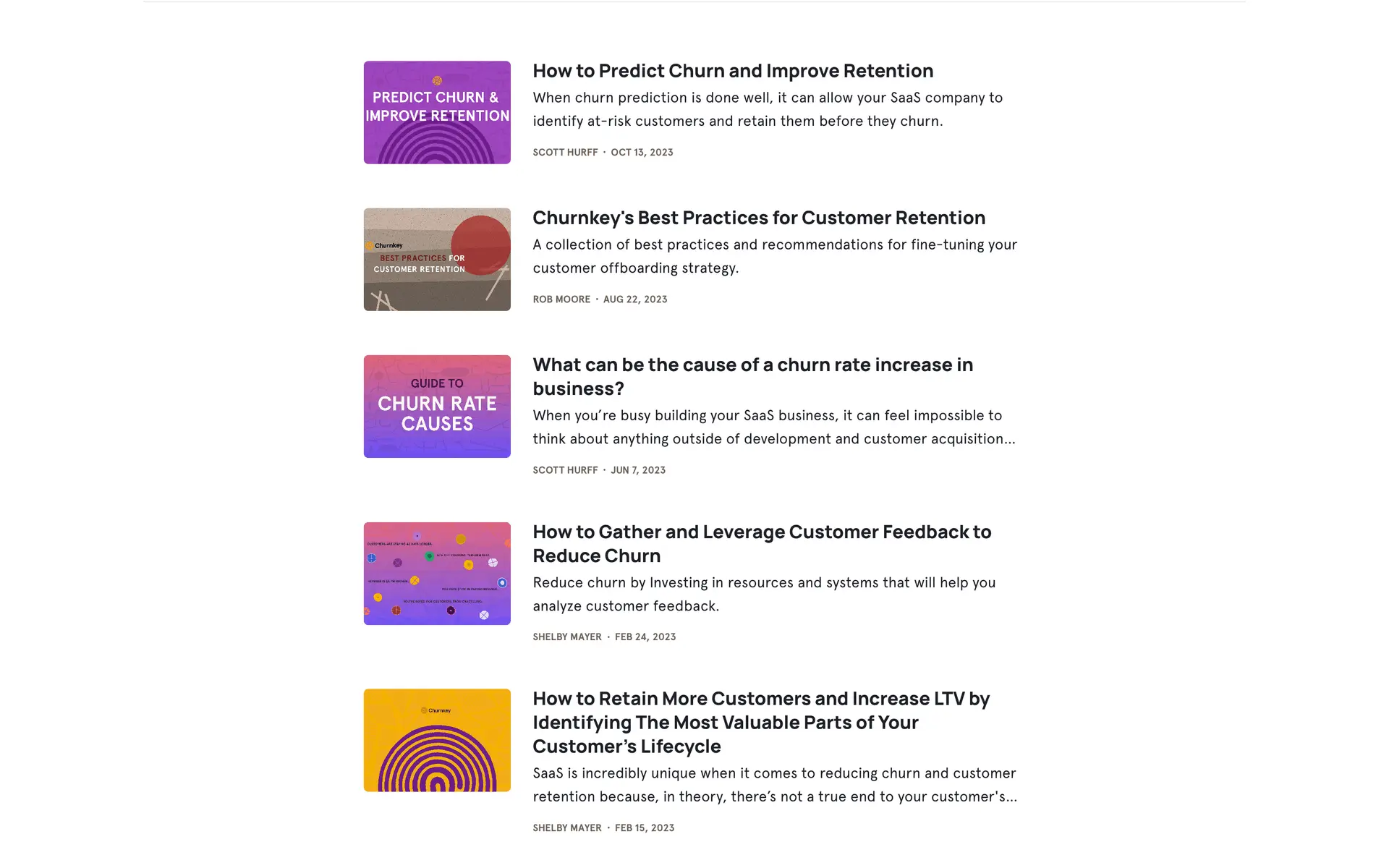This screenshot has height=868, width=1389.
Task: Click author Scott Hurff next to Oct 13, 2023
Action: (565, 152)
